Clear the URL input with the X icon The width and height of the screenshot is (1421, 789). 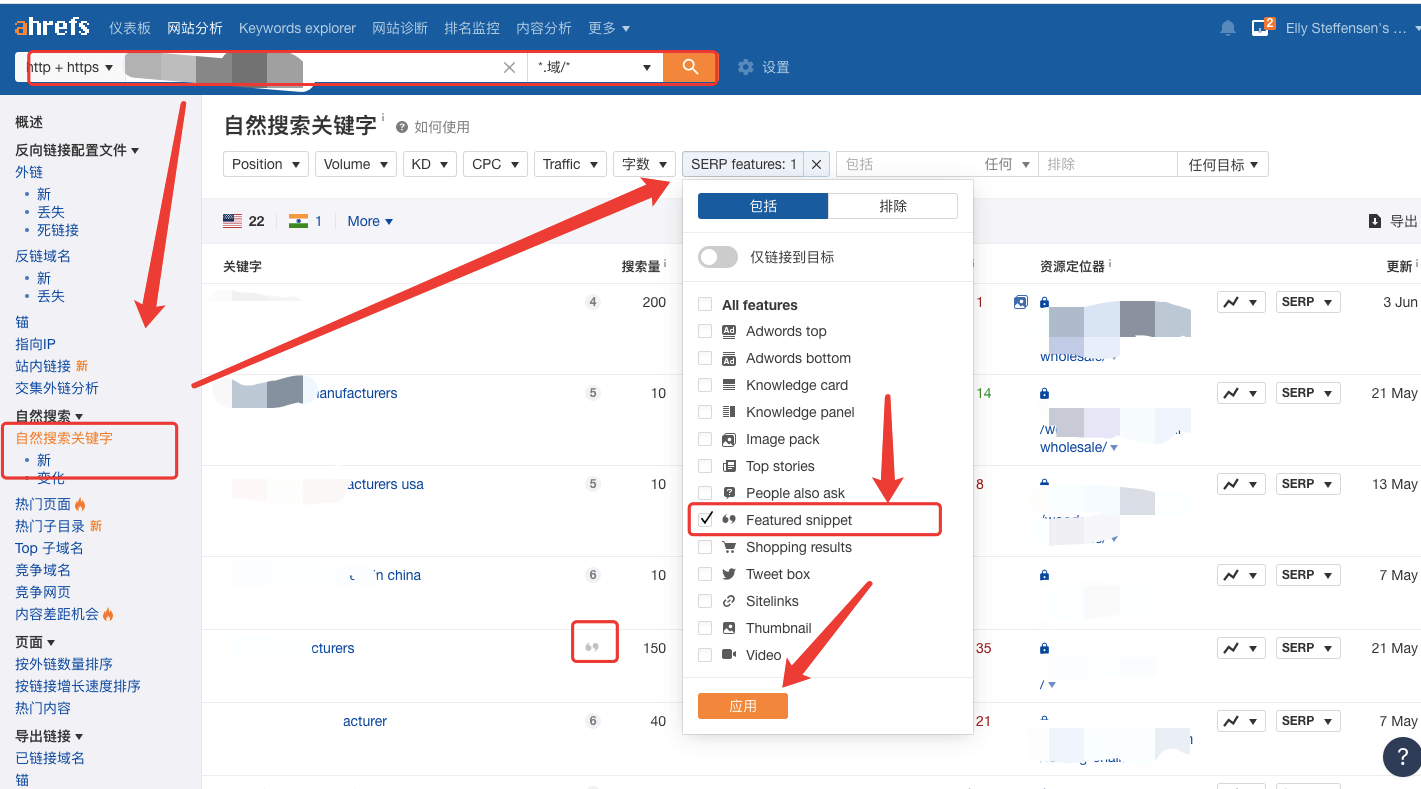pyautogui.click(x=510, y=67)
